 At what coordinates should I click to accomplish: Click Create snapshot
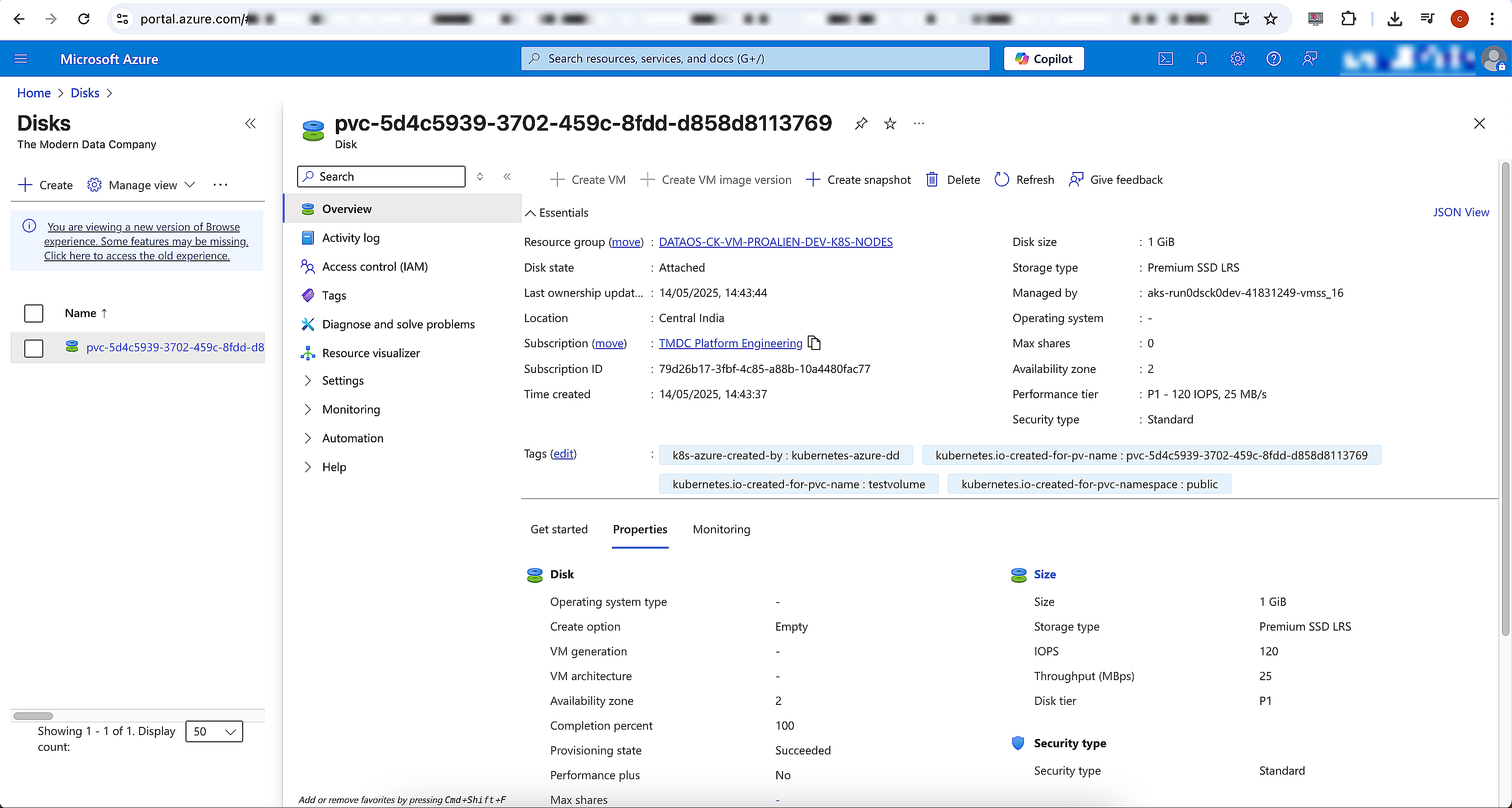(x=858, y=180)
